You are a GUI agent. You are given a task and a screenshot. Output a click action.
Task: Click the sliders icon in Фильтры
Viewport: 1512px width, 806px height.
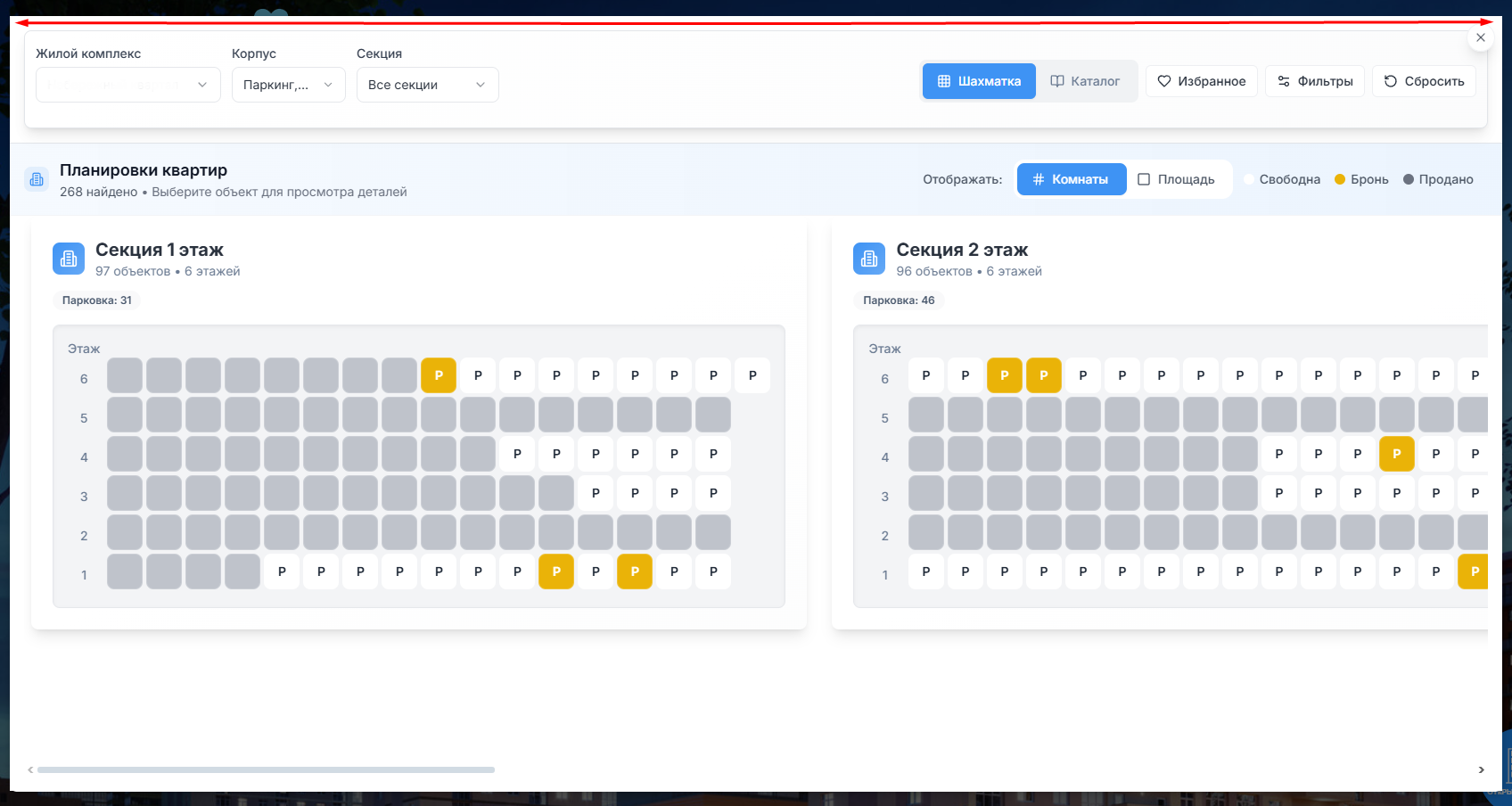tap(1284, 81)
